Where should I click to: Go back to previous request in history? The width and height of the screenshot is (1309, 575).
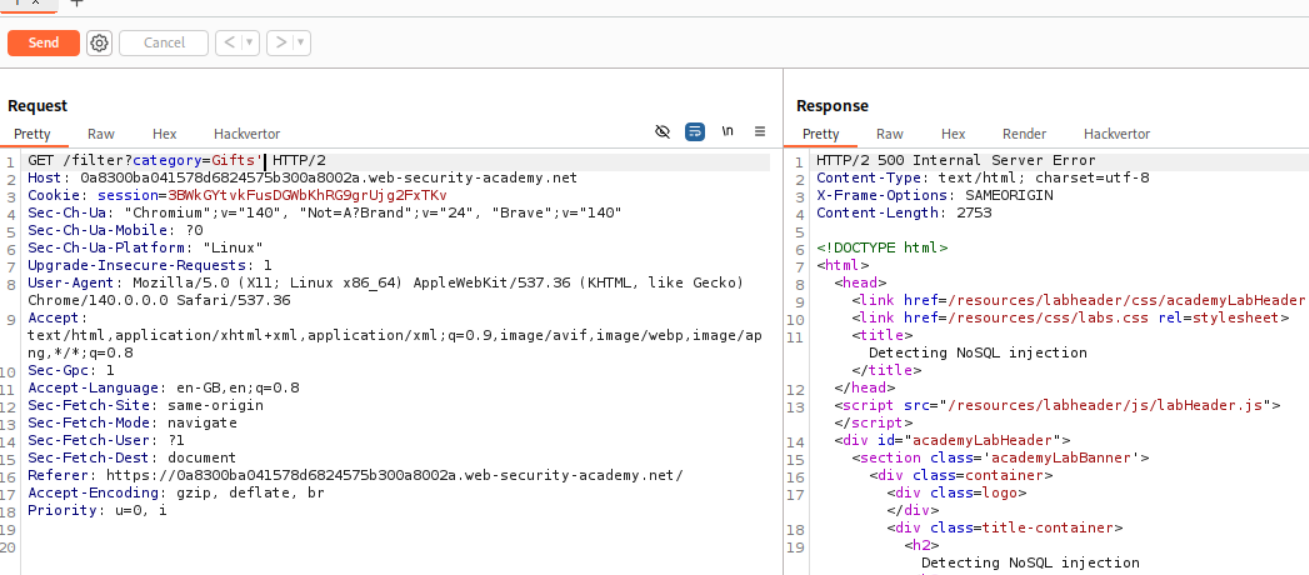[x=228, y=43]
